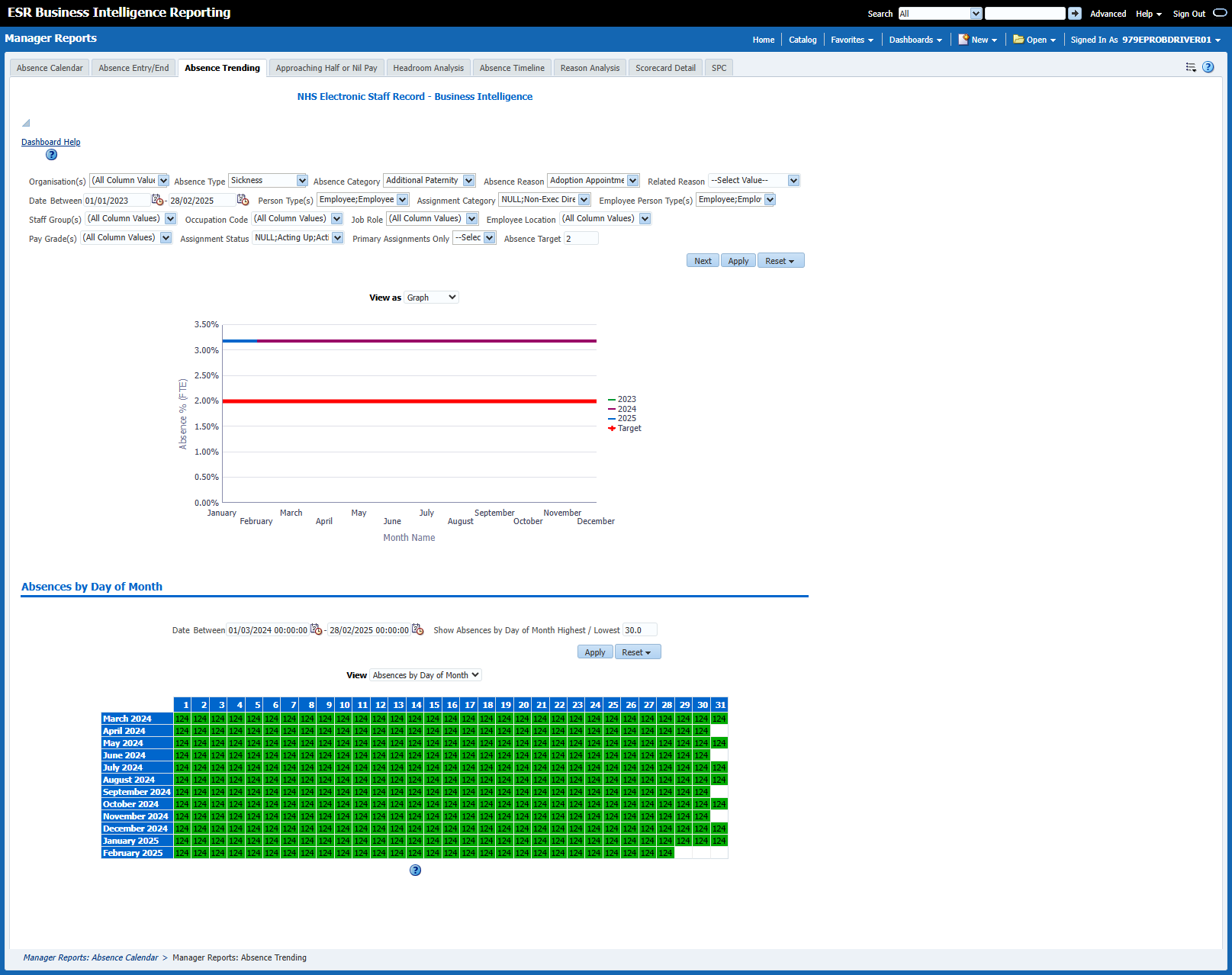
Task: Click the red Target line on graph
Action: tap(409, 401)
